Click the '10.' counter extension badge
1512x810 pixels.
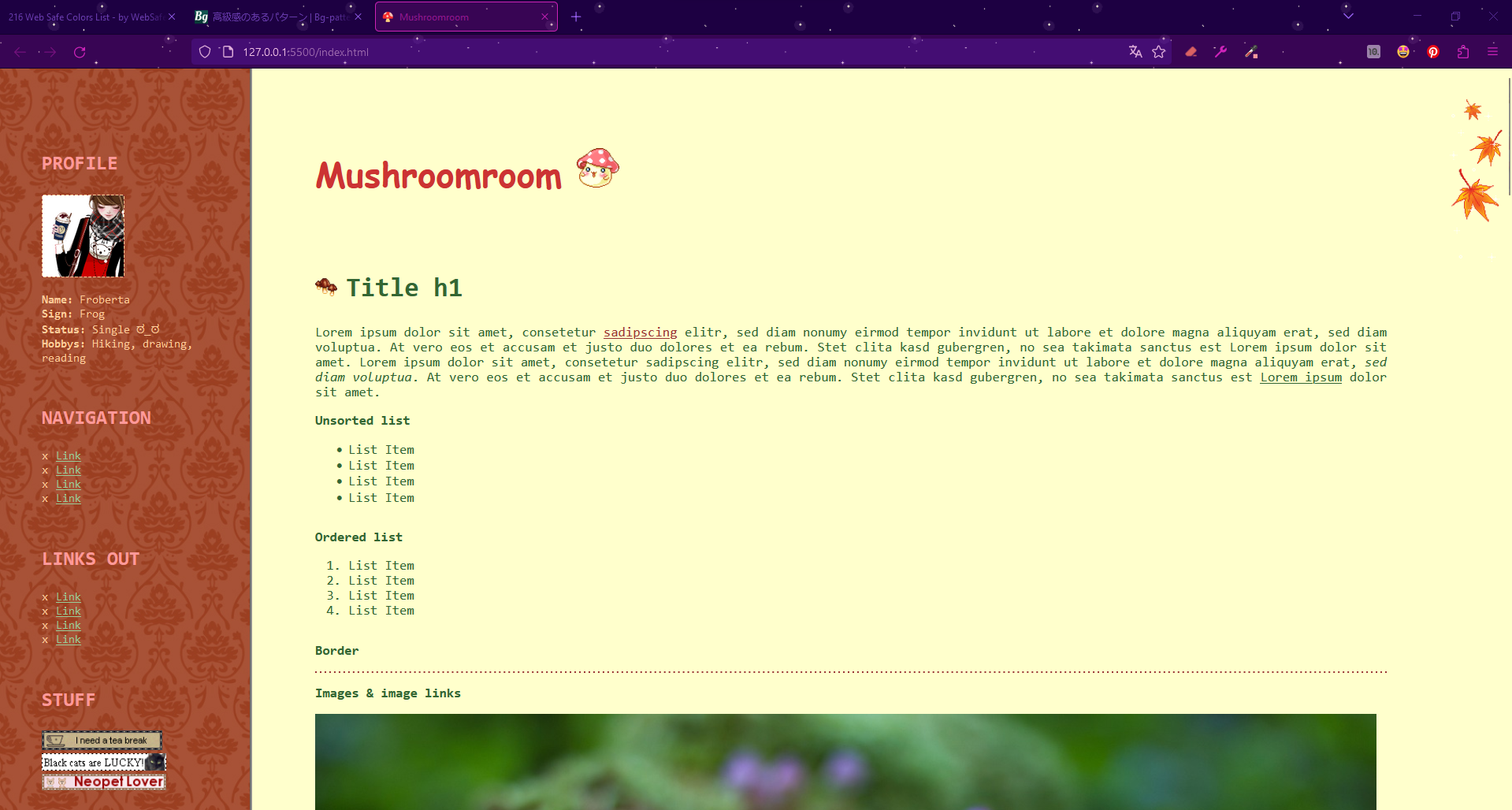point(1373,51)
